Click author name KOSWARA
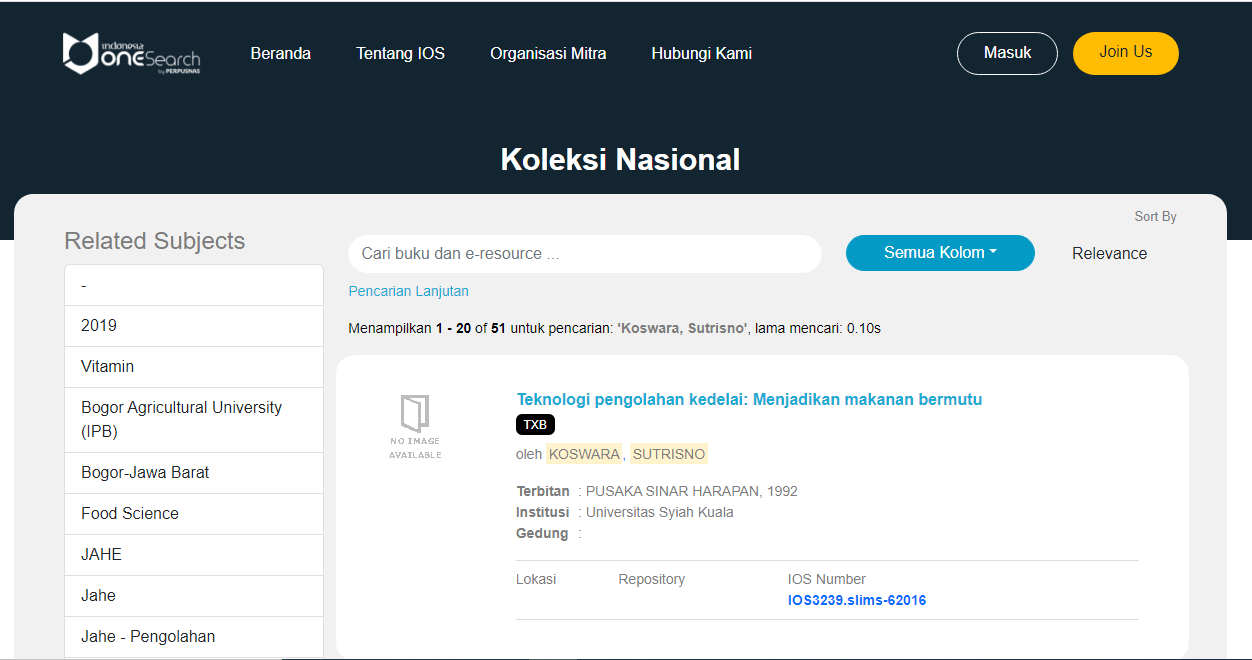Viewport: 1252px width, 660px height. [x=584, y=454]
